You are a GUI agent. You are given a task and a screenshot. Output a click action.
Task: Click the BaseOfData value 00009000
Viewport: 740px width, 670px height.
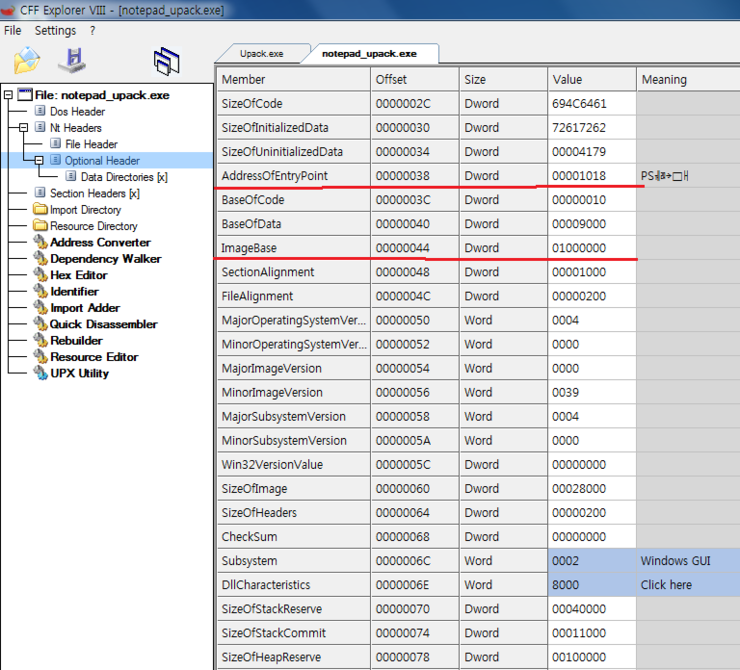(x=592, y=224)
